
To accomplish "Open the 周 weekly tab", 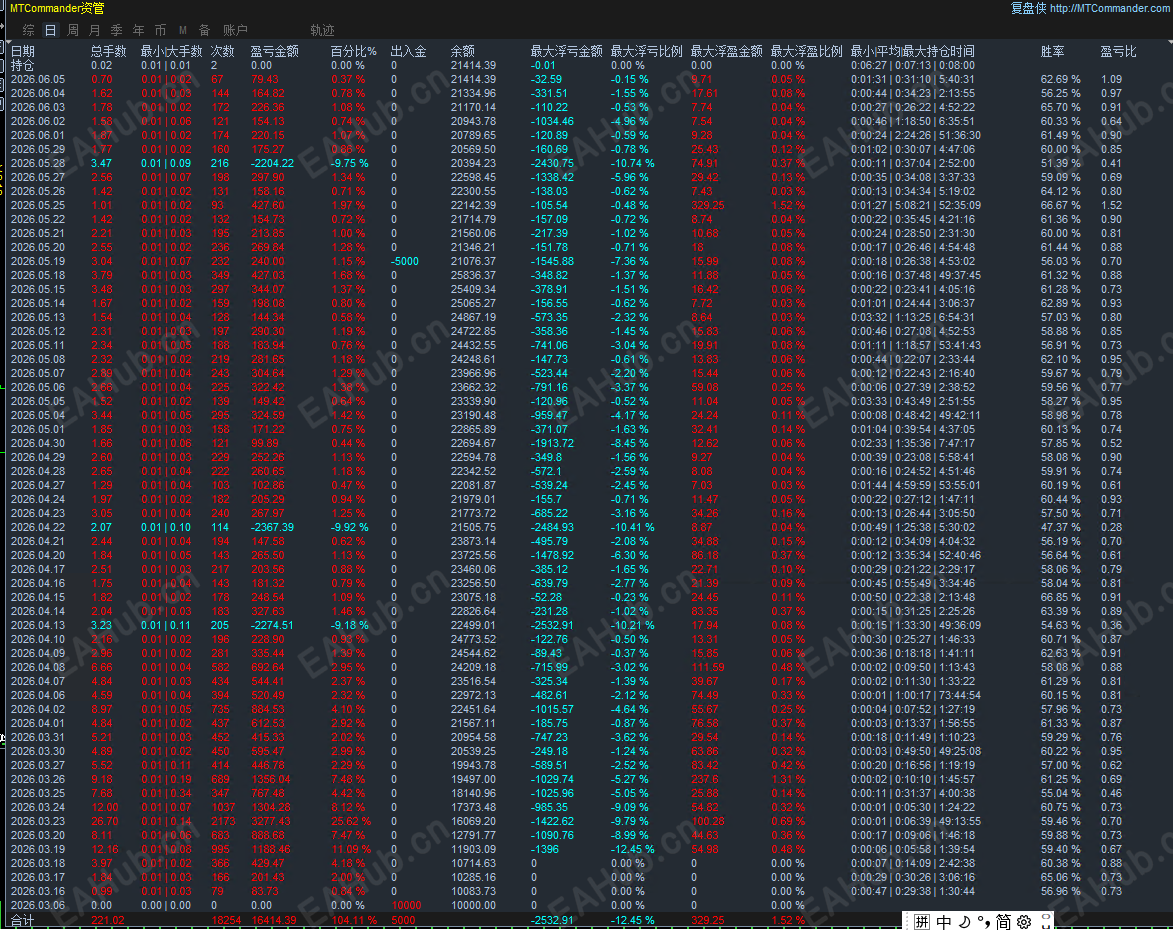I will pos(73,30).
